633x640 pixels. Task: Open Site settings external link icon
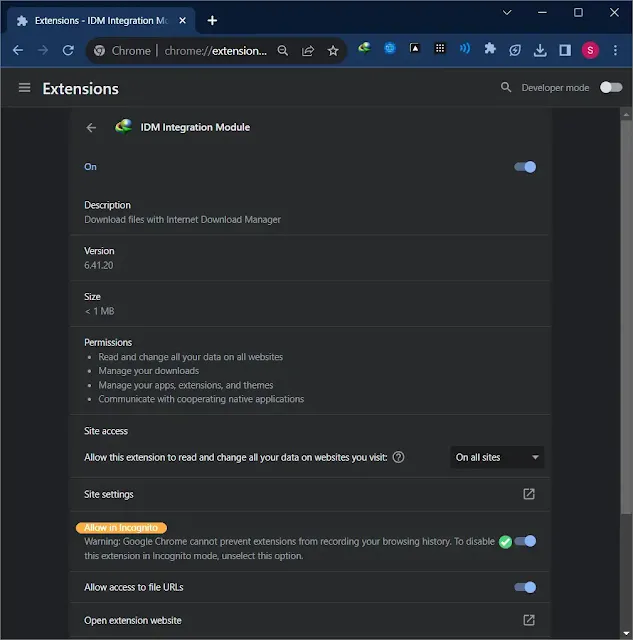click(529, 494)
